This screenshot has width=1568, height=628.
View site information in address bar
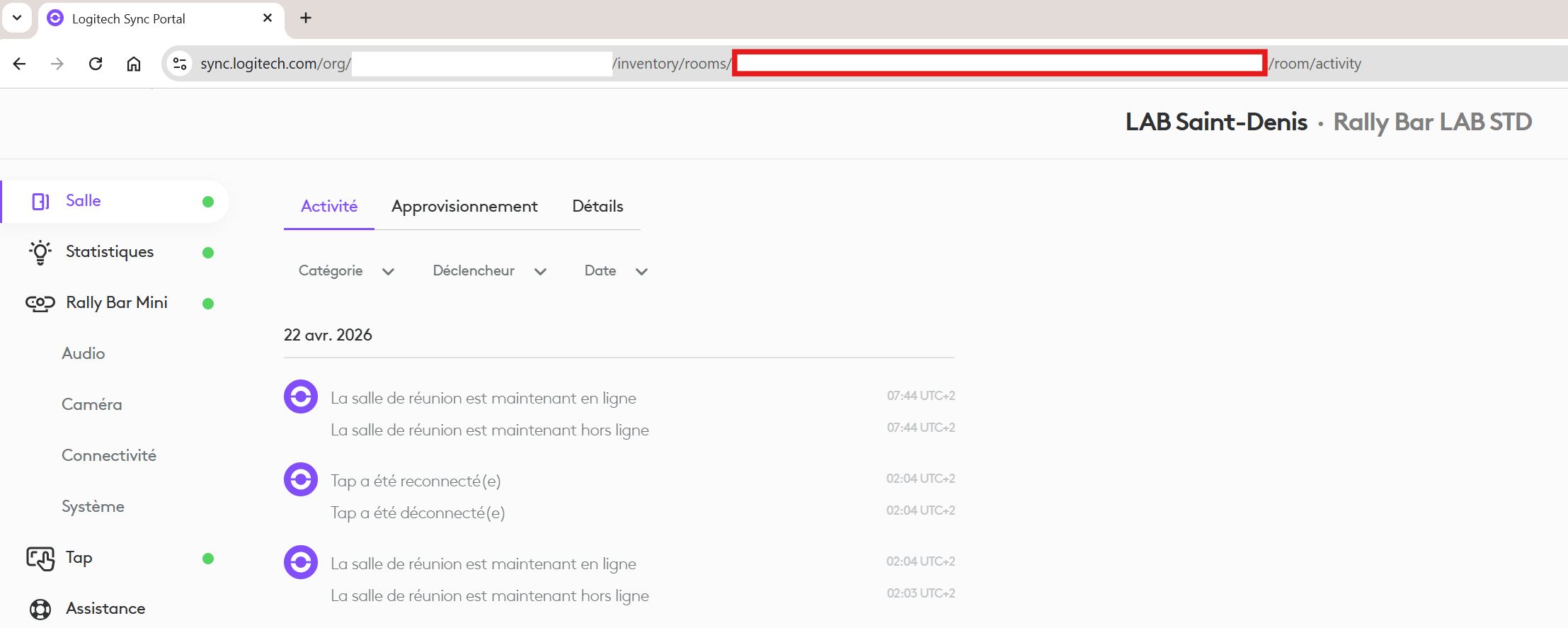pos(180,64)
